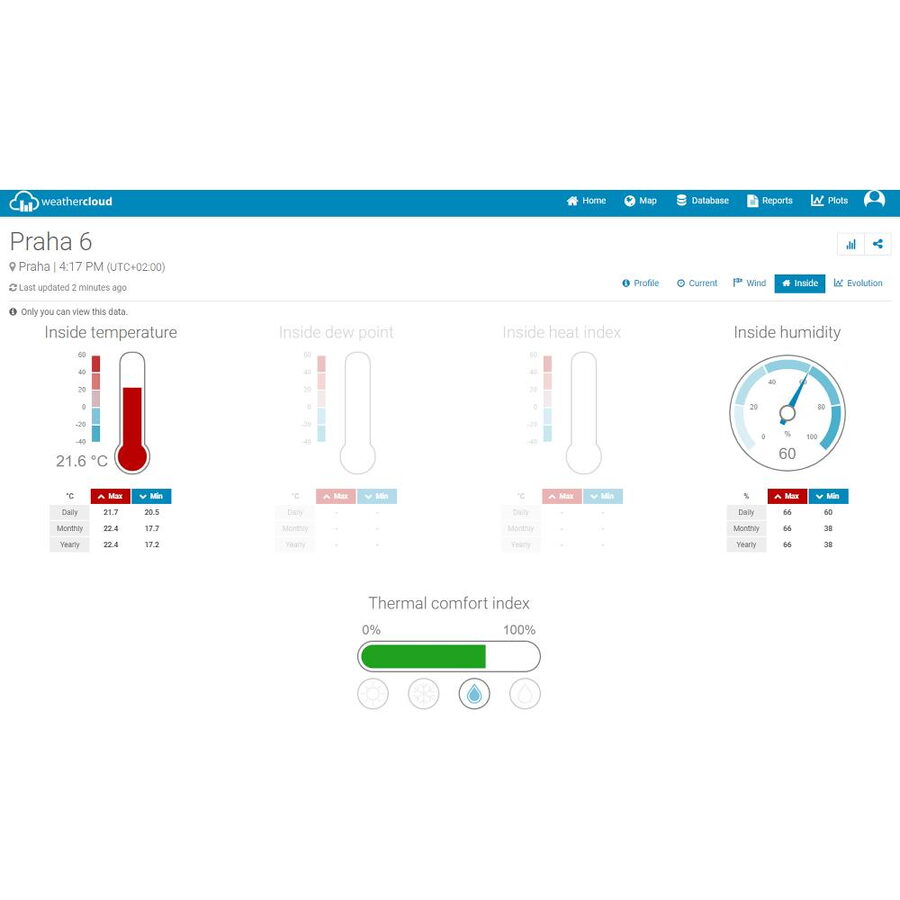Image resolution: width=900 pixels, height=900 pixels.
Task: Switch to the Evolution tab
Action: point(858,283)
